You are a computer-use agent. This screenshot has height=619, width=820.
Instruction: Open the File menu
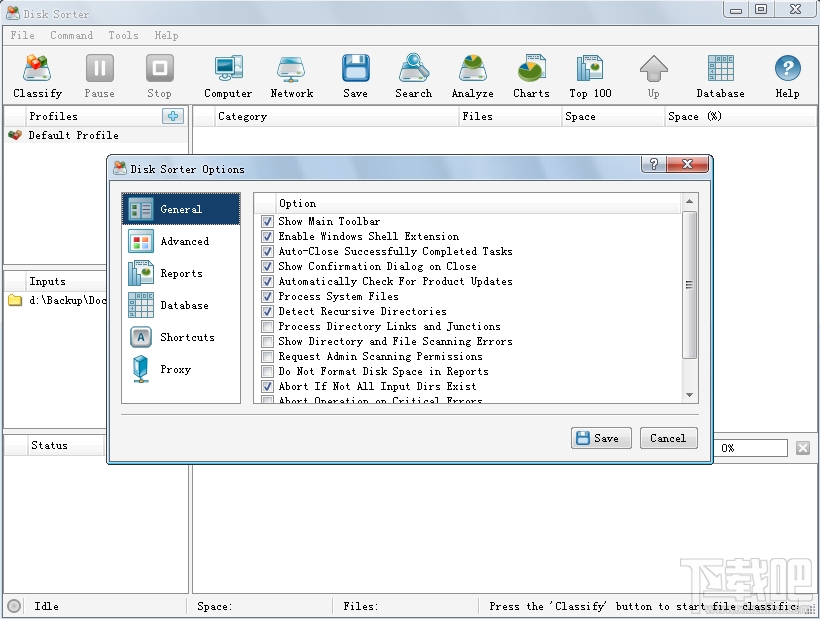pyautogui.click(x=22, y=35)
